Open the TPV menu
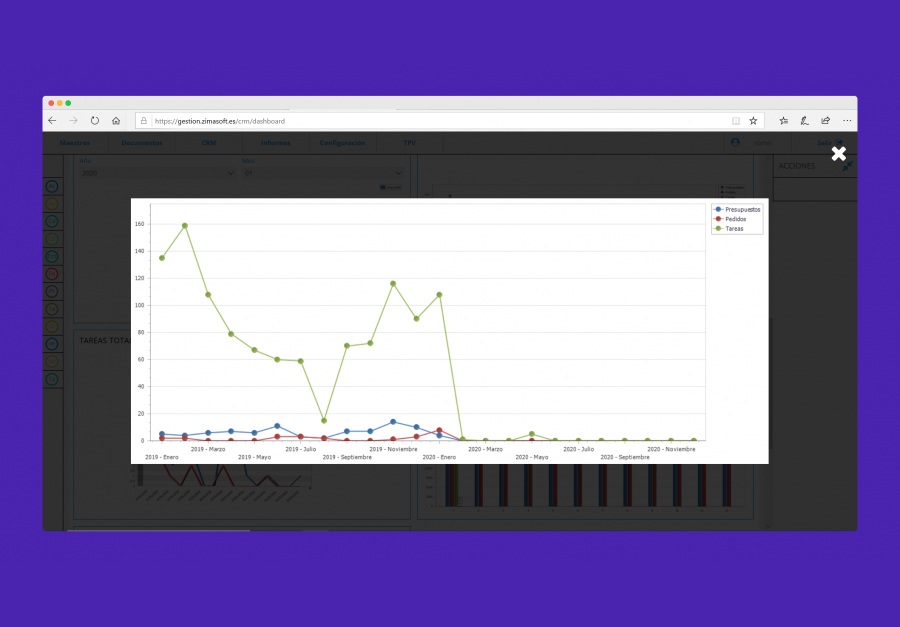The width and height of the screenshot is (900, 627). [x=409, y=143]
